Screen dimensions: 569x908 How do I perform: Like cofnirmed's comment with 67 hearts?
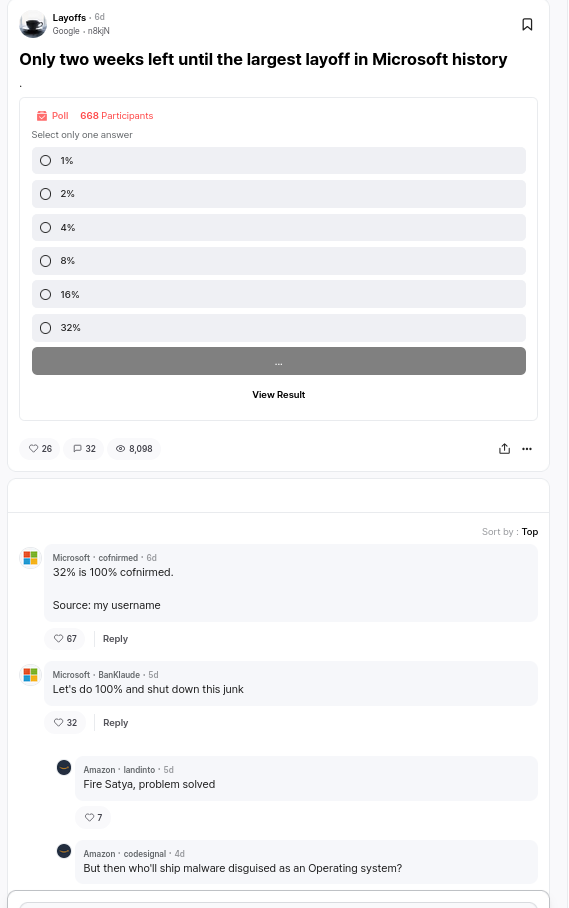tap(65, 639)
